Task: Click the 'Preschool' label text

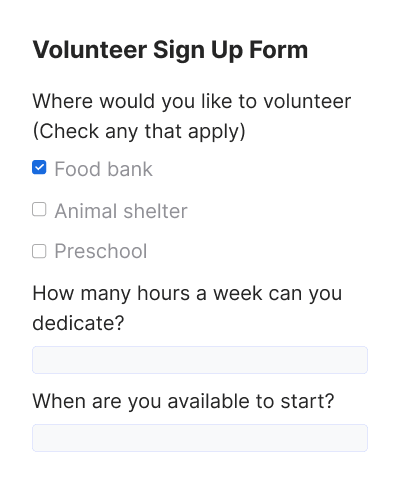Action: click(x=101, y=251)
